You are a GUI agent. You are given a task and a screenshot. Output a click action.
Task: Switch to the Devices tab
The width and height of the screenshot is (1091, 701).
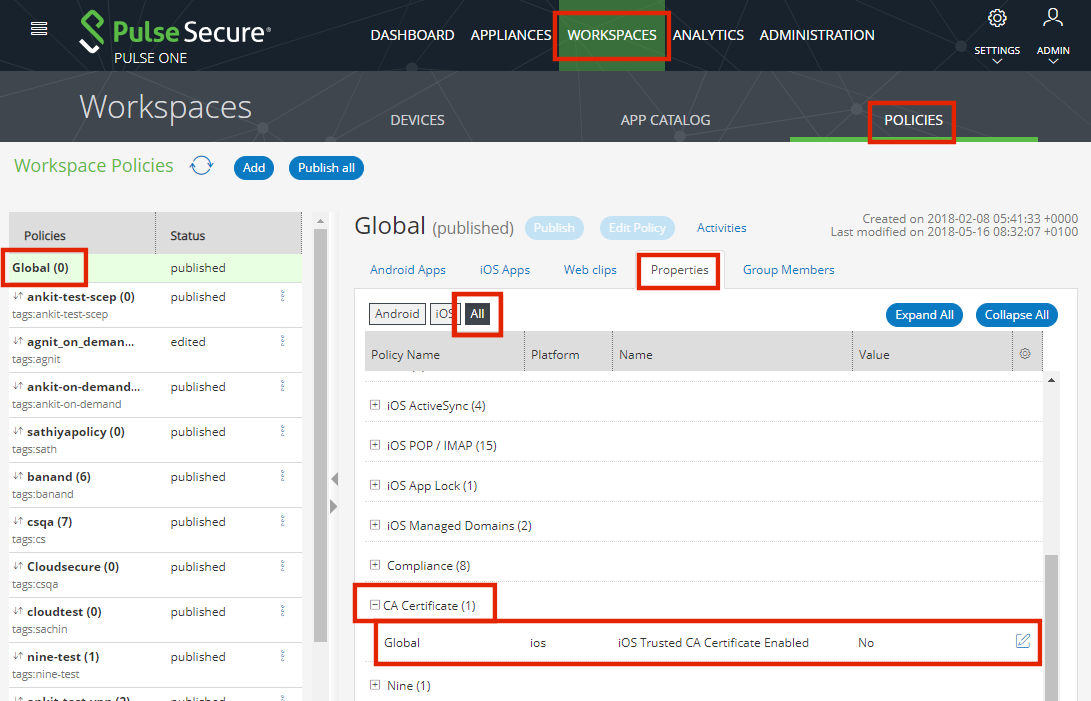click(x=417, y=120)
